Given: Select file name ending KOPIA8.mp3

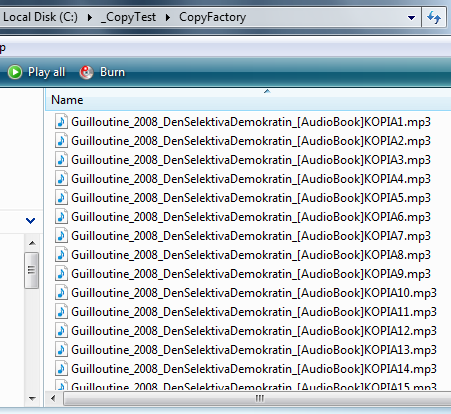Looking at the screenshot, I should (x=251, y=255).
